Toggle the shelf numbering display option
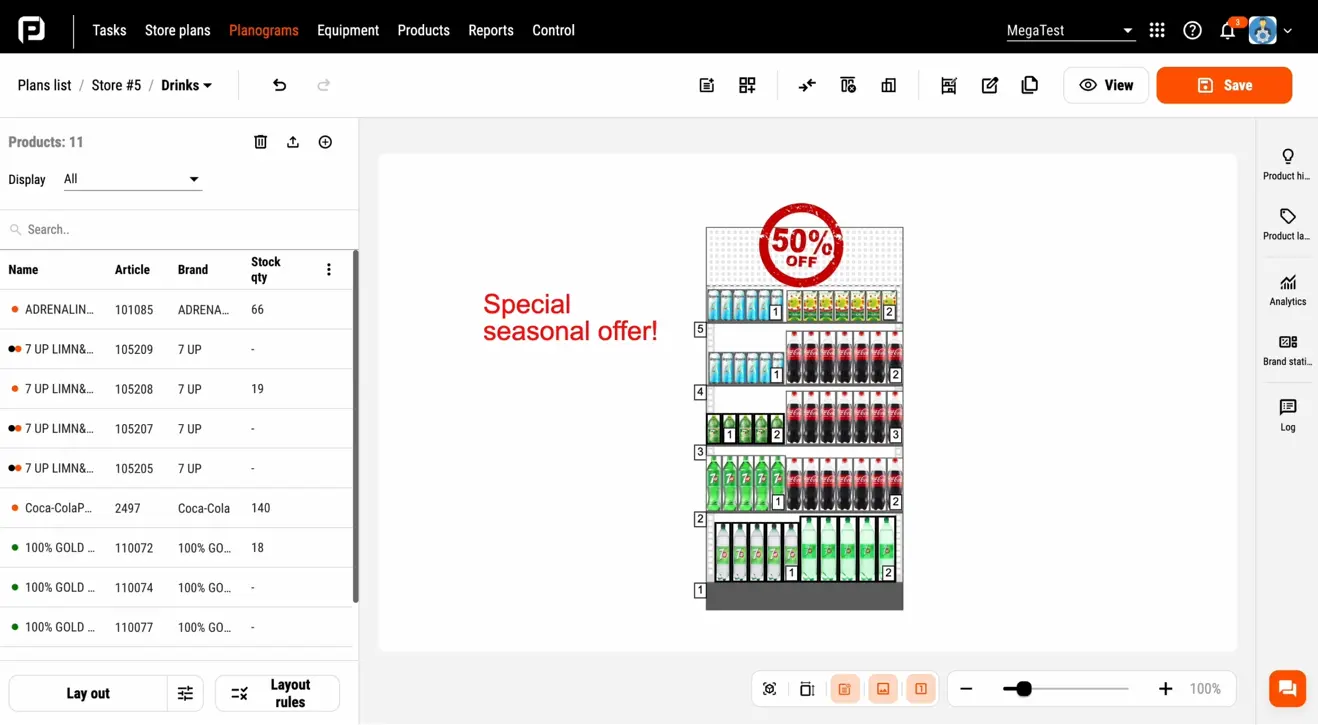Screen dimensions: 1318x725 click(921, 689)
